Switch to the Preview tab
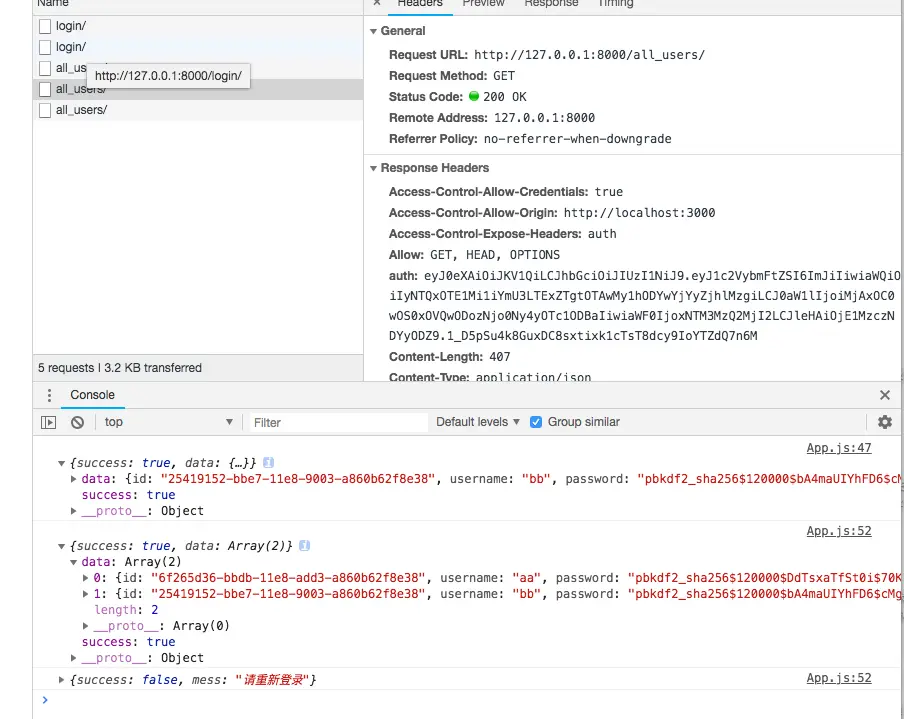 click(x=483, y=4)
